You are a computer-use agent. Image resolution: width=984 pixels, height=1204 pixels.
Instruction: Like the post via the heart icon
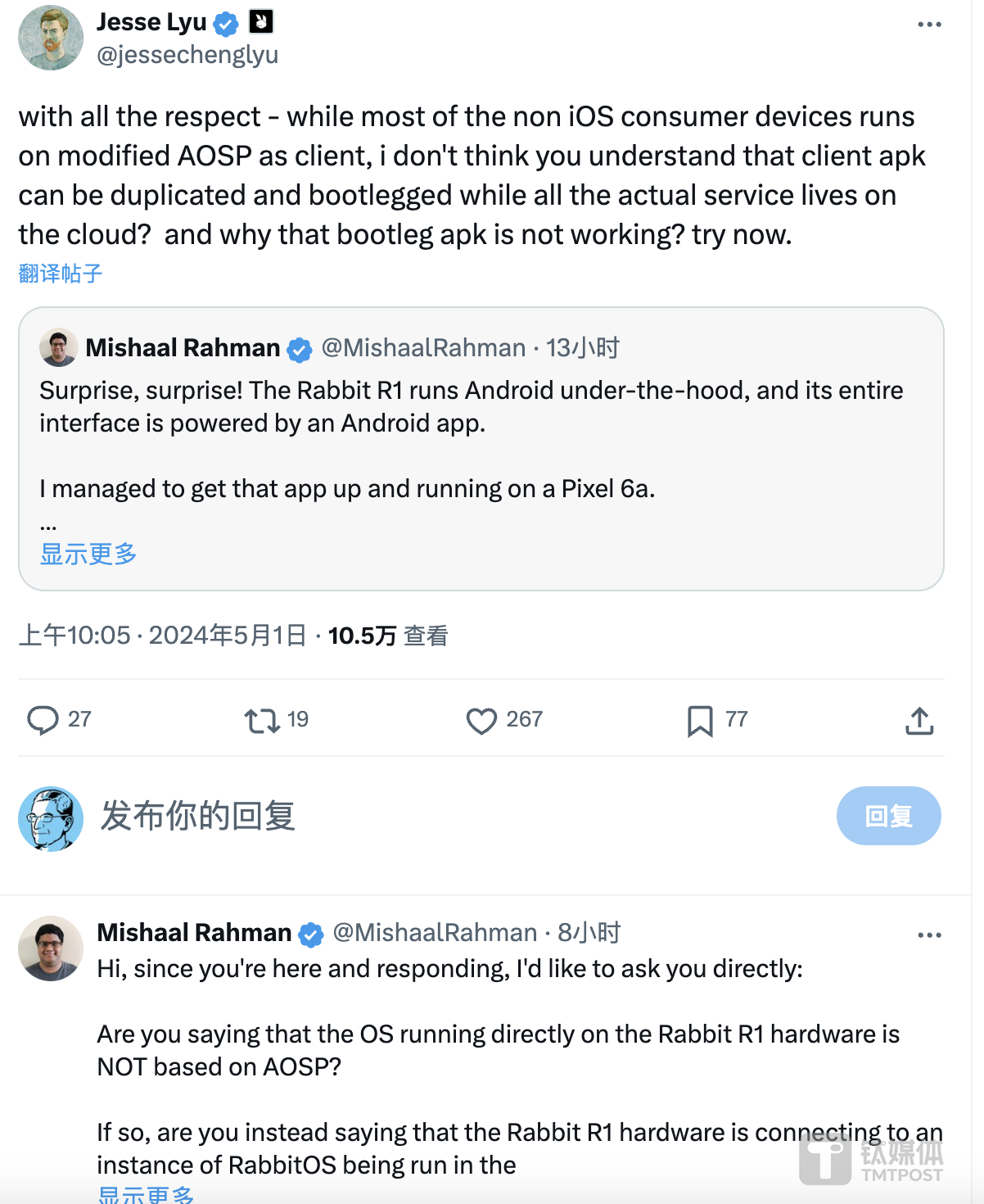pos(482,720)
